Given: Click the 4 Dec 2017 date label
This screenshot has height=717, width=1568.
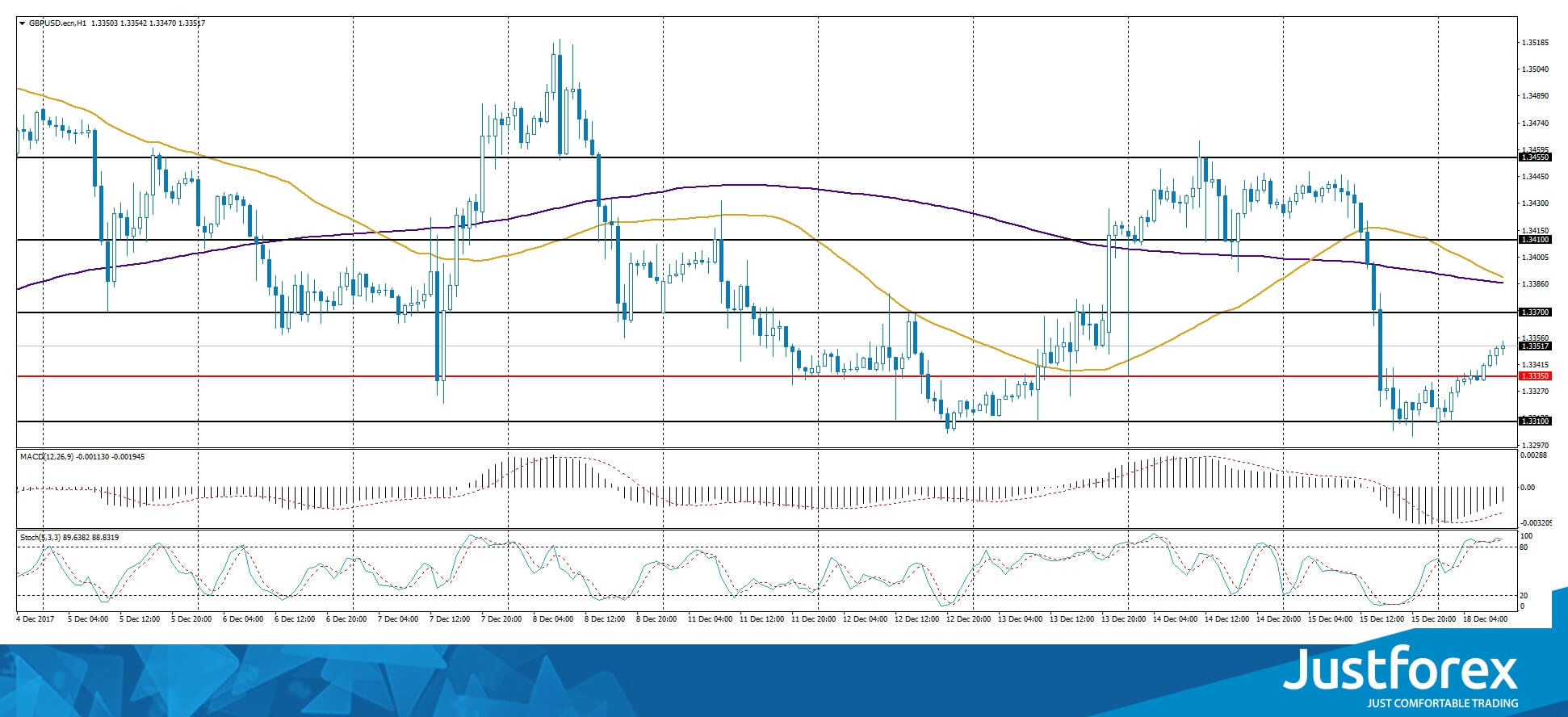Looking at the screenshot, I should click(34, 619).
